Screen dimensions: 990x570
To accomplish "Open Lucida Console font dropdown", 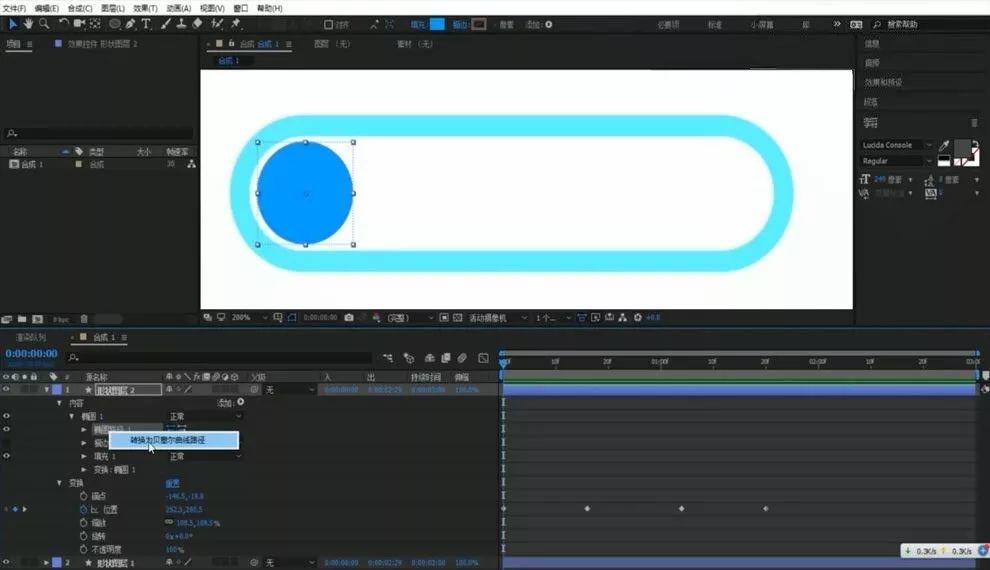I will (x=897, y=145).
